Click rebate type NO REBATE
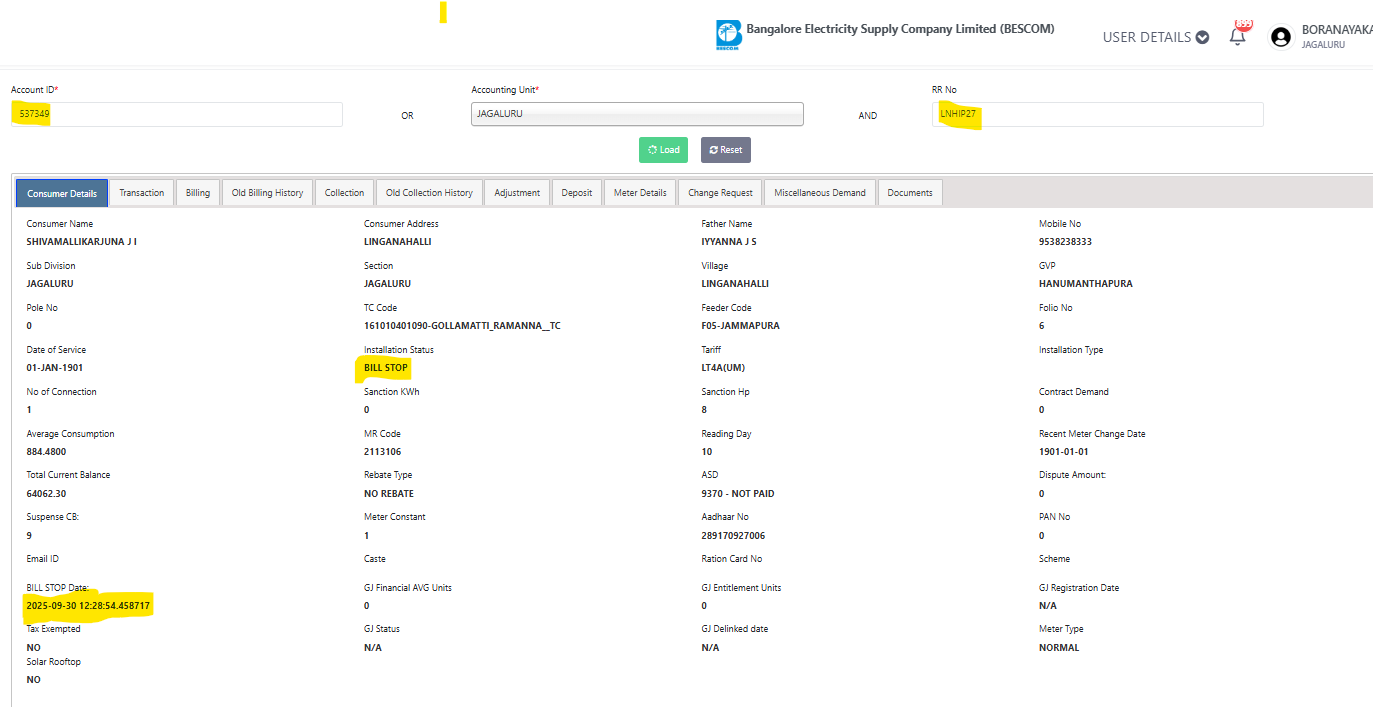1373x707 pixels. point(389,494)
